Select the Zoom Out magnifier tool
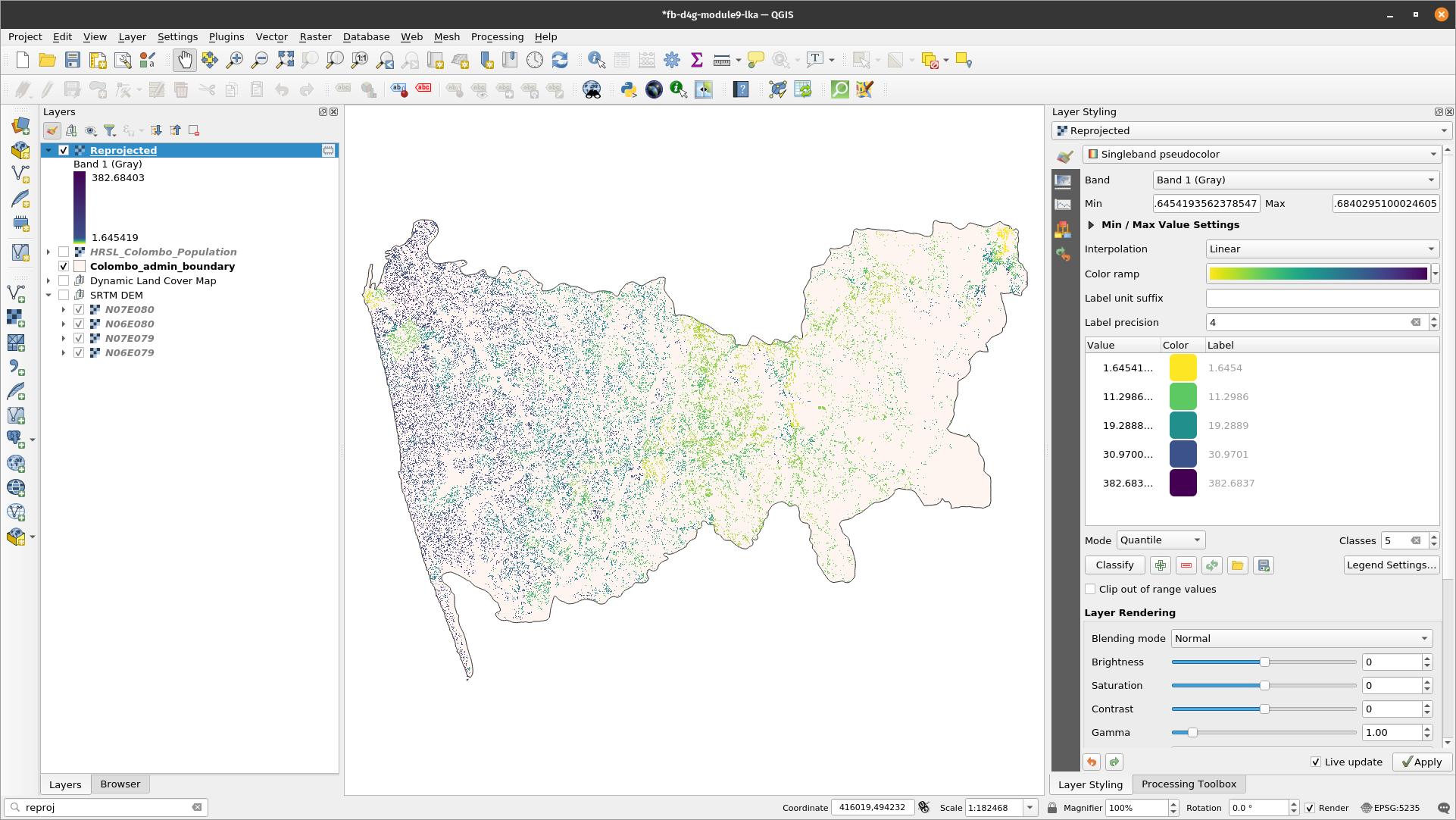Image resolution: width=1456 pixels, height=820 pixels. [x=260, y=61]
